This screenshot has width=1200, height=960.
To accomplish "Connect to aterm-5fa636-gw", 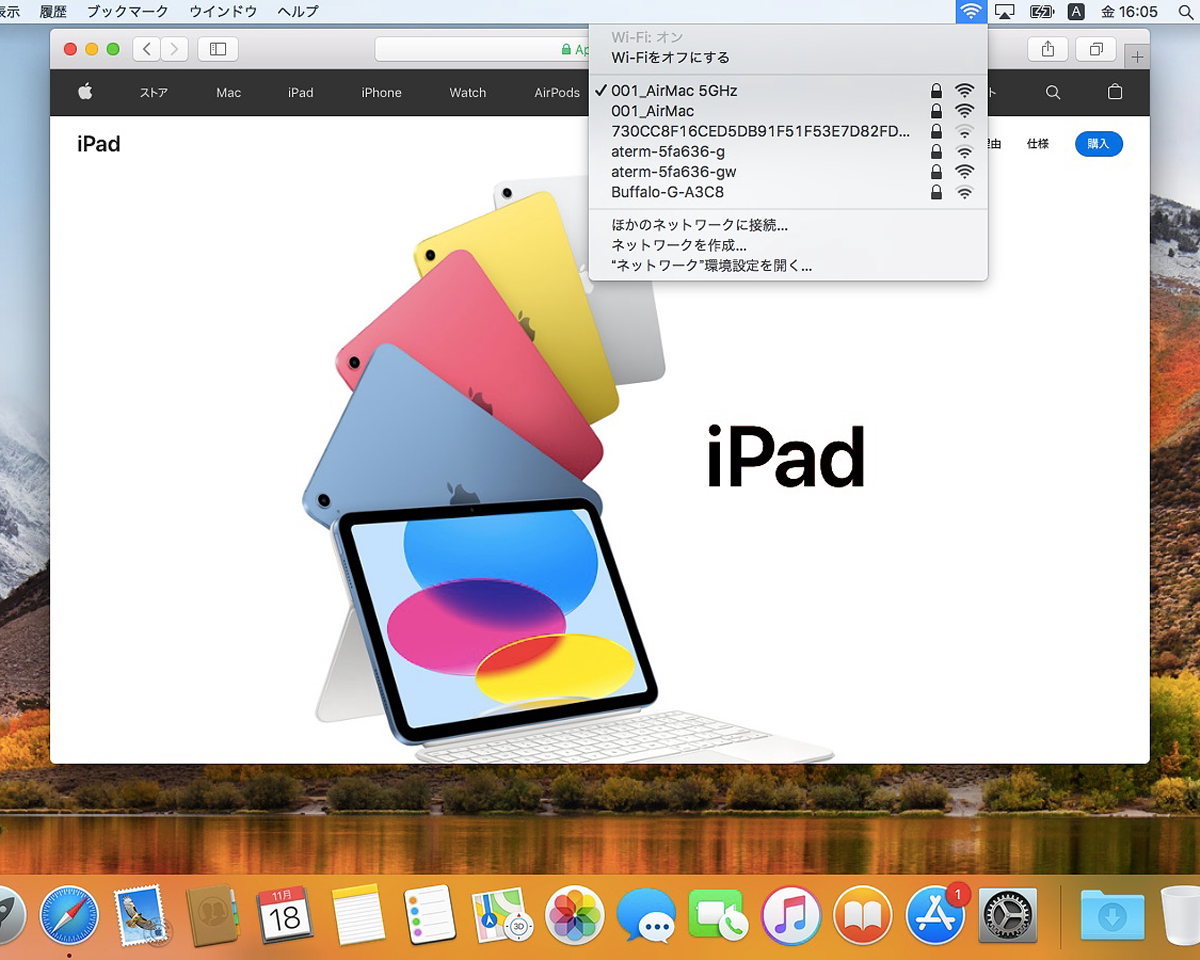I will tap(788, 172).
